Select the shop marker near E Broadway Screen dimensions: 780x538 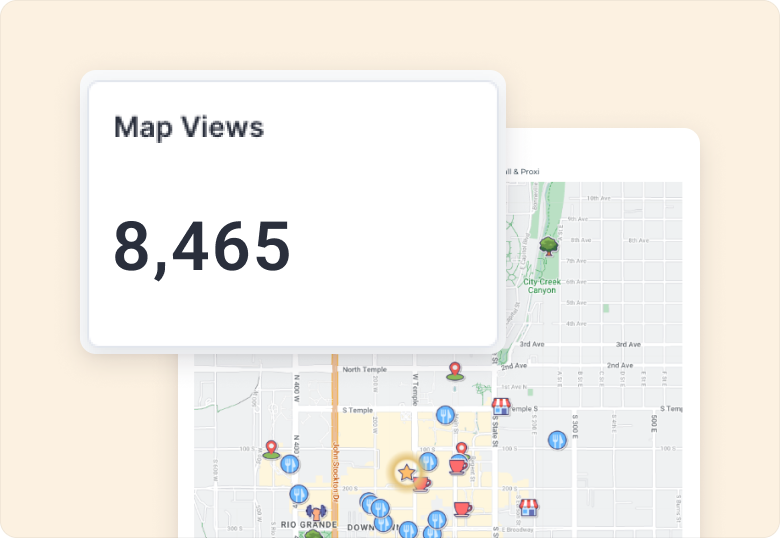pyautogui.click(x=528, y=507)
